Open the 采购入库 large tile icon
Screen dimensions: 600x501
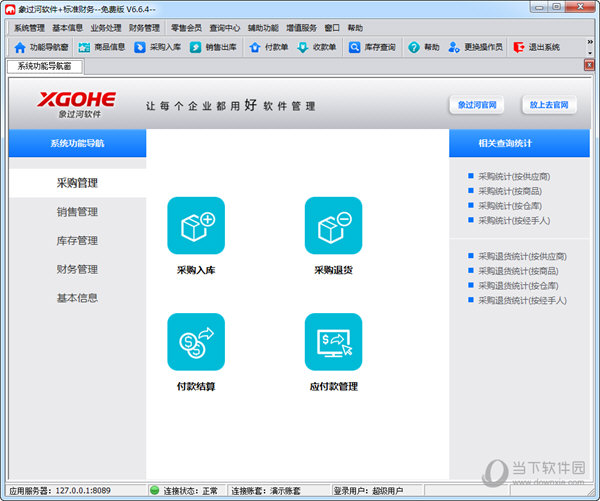pos(196,226)
